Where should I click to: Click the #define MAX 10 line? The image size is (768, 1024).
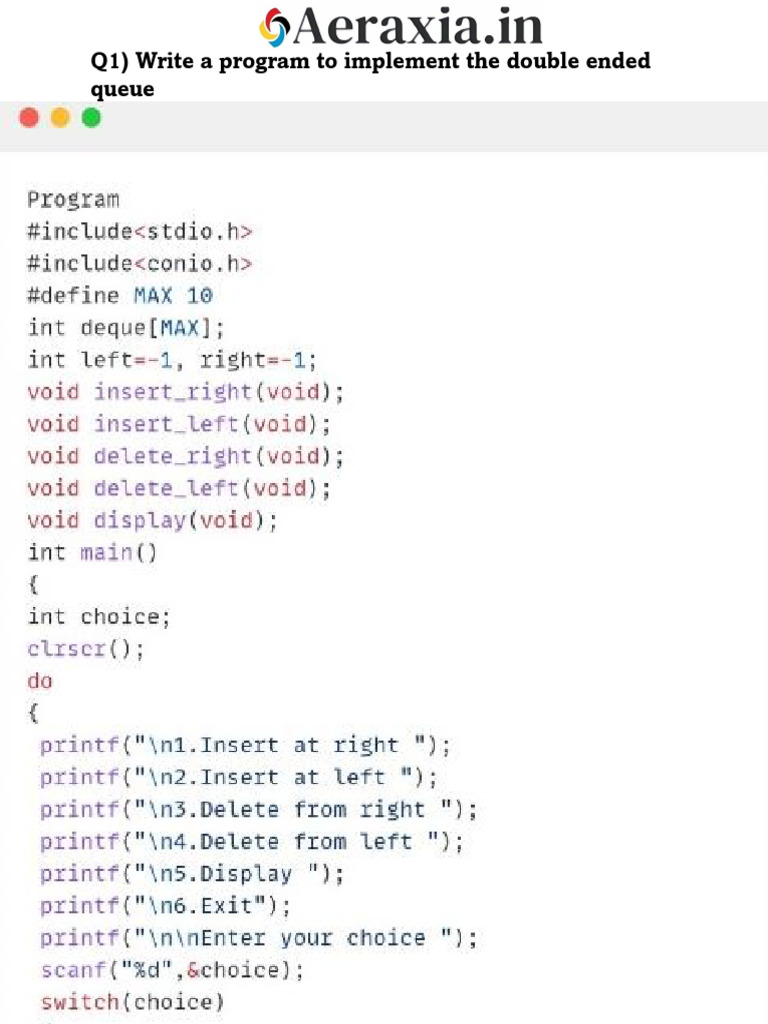coord(120,296)
